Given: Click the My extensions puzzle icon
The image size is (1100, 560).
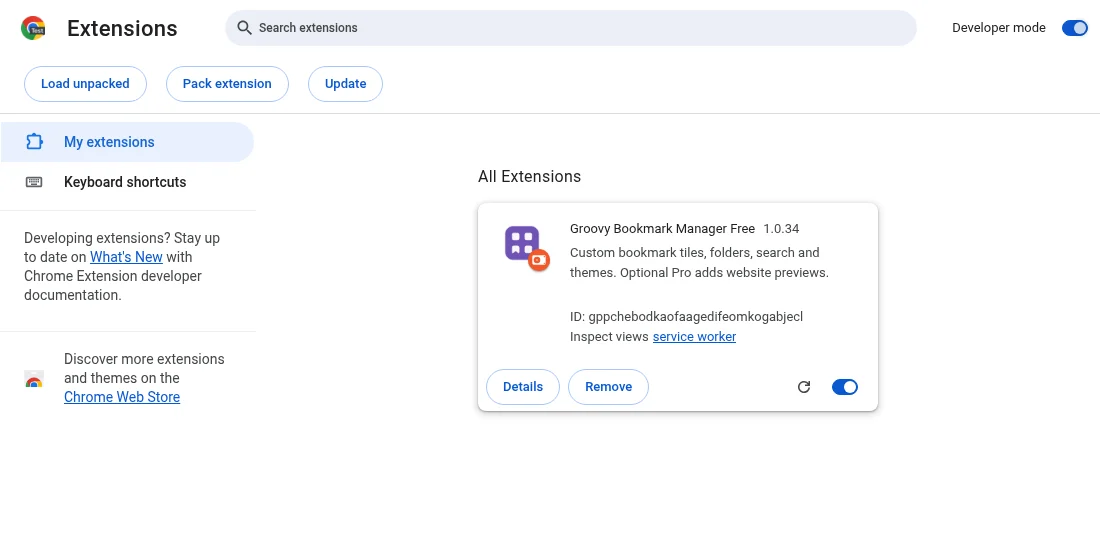Looking at the screenshot, I should coord(34,142).
